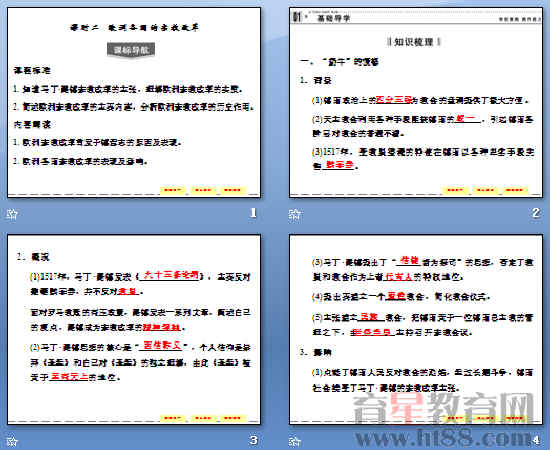Click the rightmost yellow button on slide 2
Viewport: 550px width, 450px height.
point(515,190)
